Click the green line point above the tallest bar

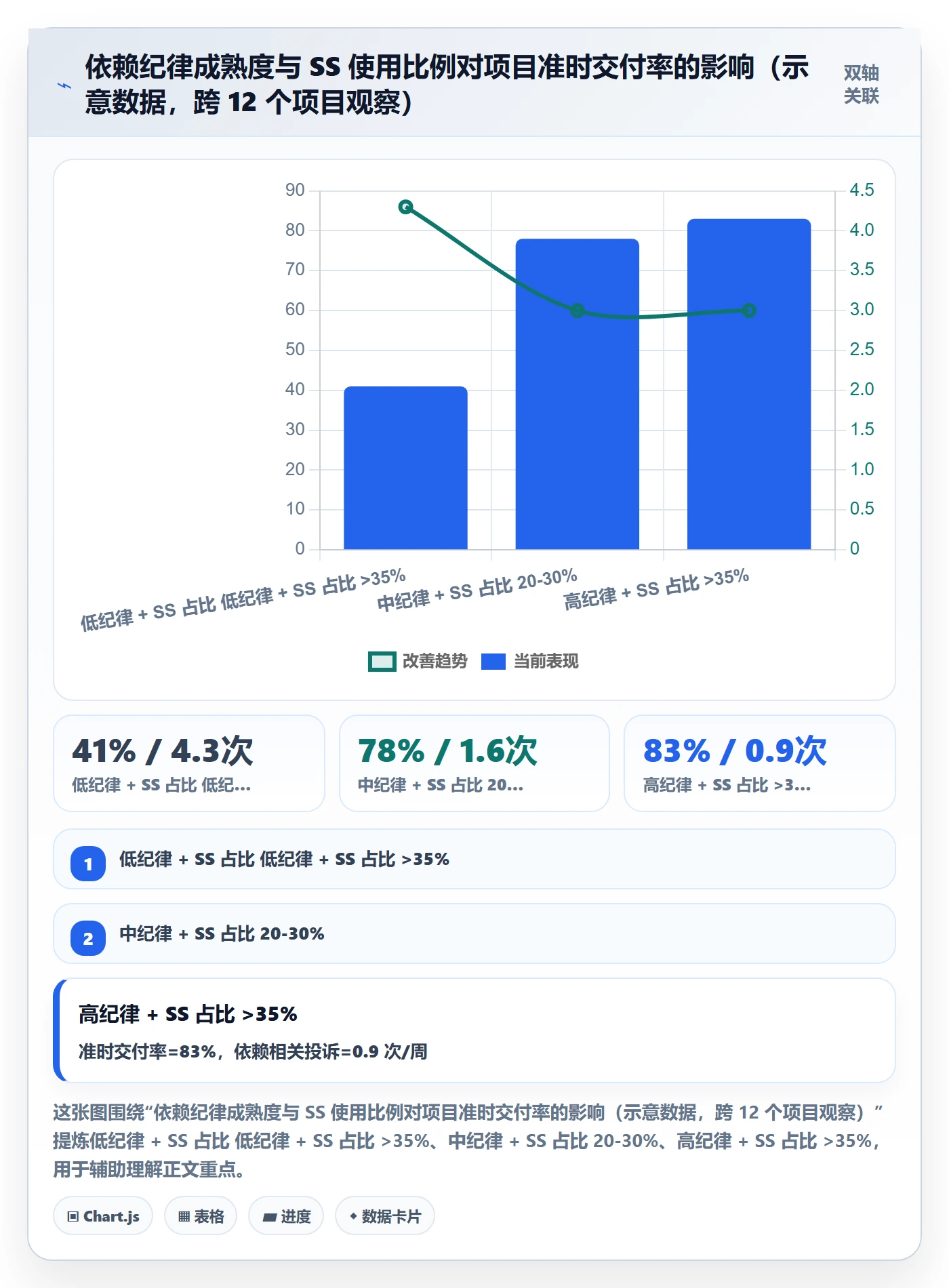(x=749, y=310)
